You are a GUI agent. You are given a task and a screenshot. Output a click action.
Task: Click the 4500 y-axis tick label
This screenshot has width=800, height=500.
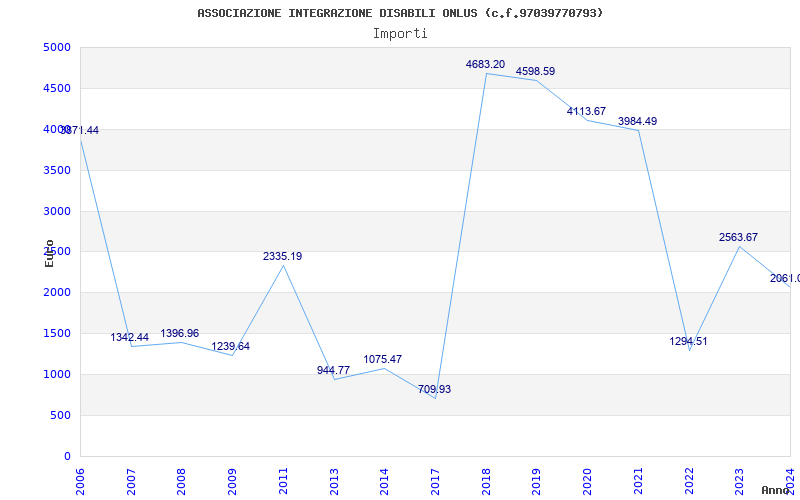(x=57, y=89)
